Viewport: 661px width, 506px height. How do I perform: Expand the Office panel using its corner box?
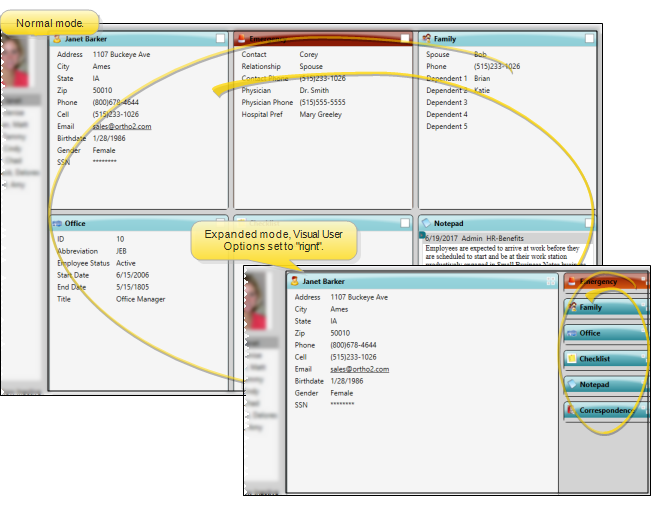[x=219, y=223]
